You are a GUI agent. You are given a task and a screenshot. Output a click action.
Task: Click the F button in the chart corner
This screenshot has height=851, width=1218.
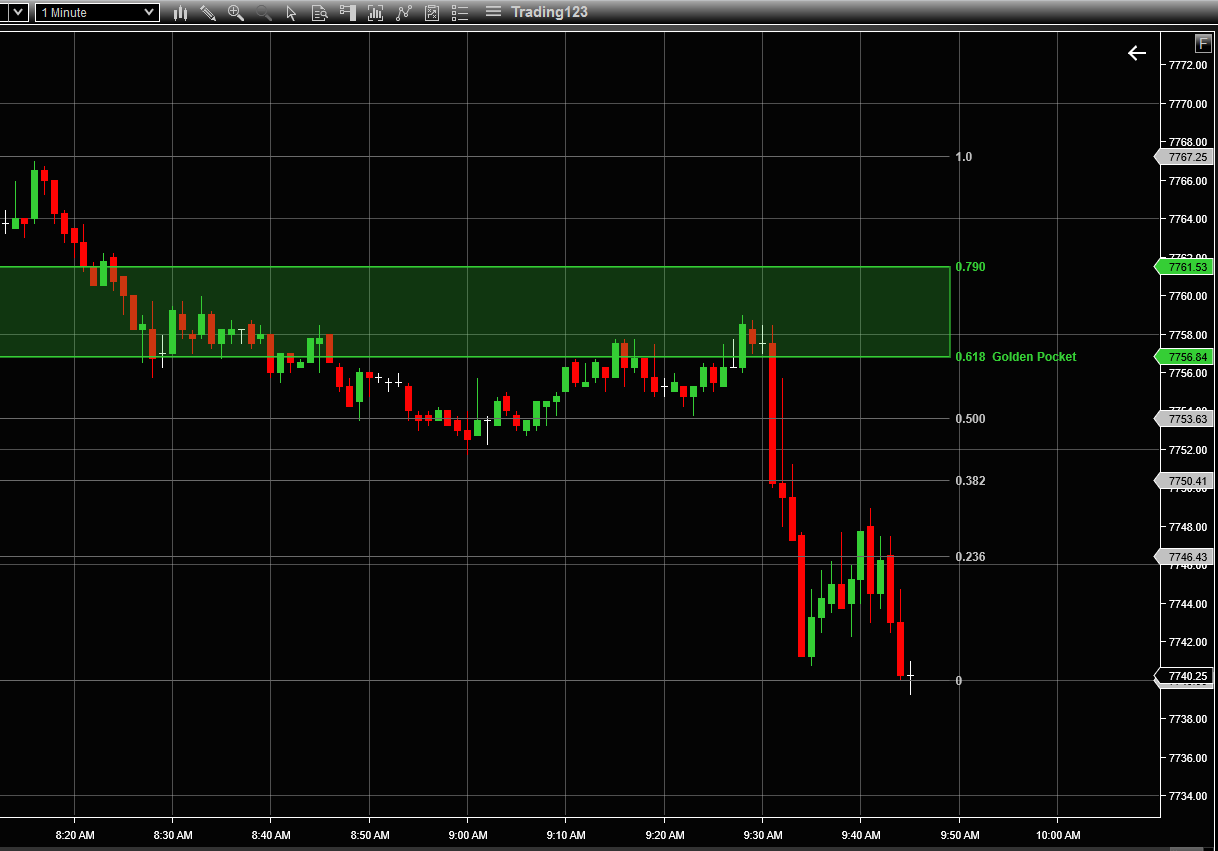click(x=1203, y=43)
